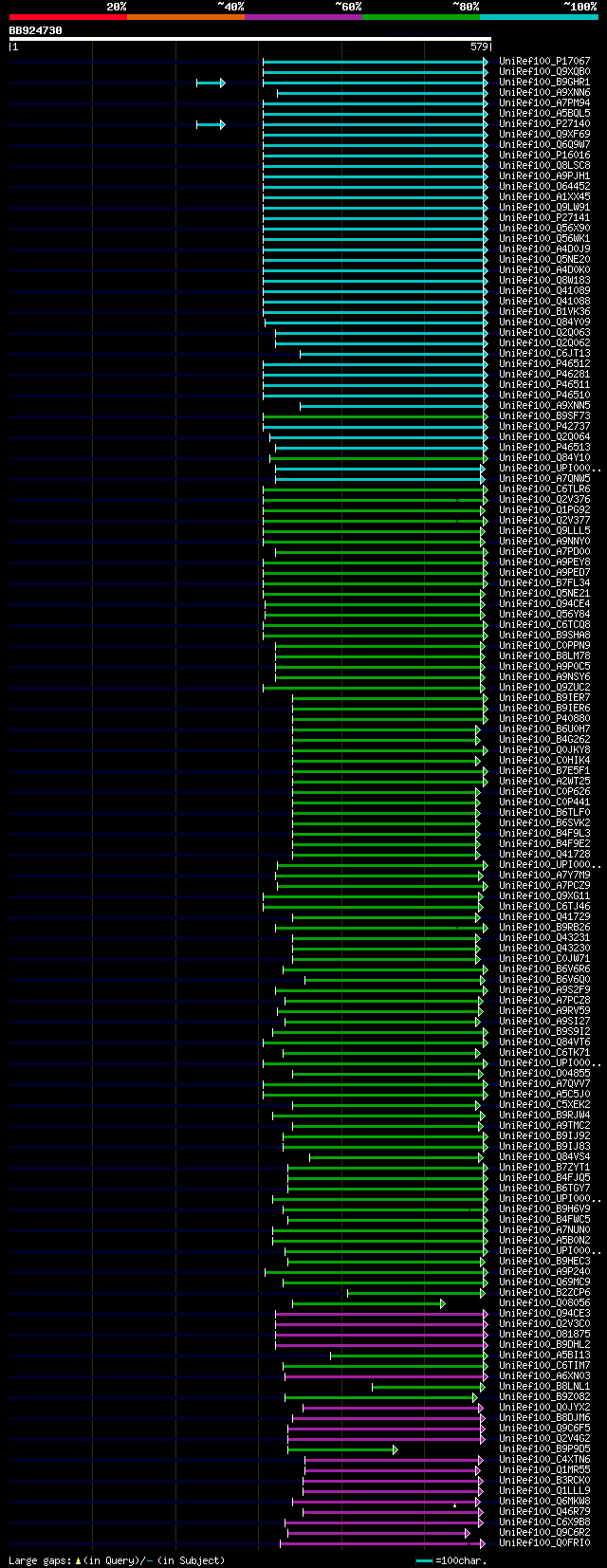
Task: Click the purple alignment bar for UniRef100_Q0FRI0
Action: [382, 1543]
